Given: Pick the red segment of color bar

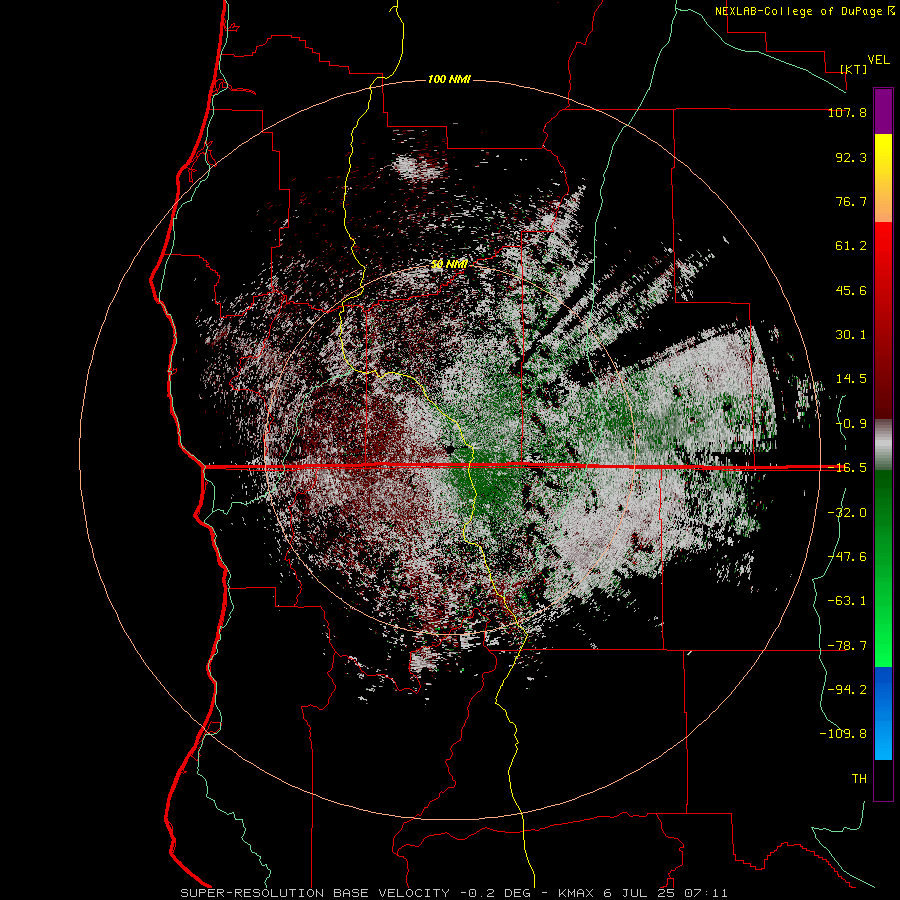Looking at the screenshot, I should [x=883, y=320].
